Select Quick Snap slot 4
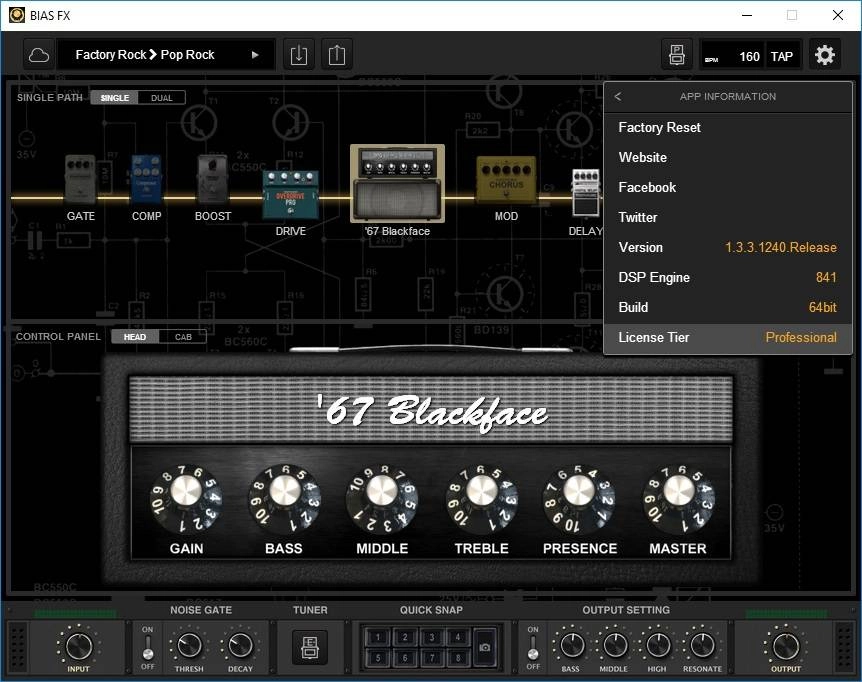Image resolution: width=862 pixels, height=682 pixels. pos(457,637)
